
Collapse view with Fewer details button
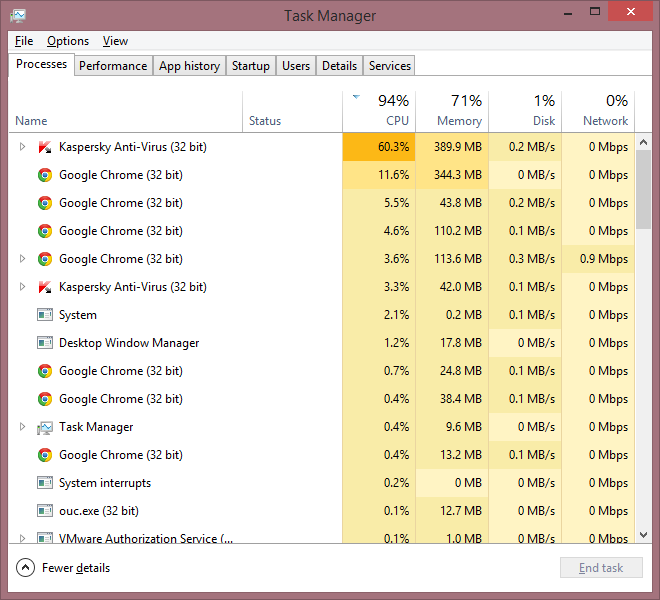(64, 568)
